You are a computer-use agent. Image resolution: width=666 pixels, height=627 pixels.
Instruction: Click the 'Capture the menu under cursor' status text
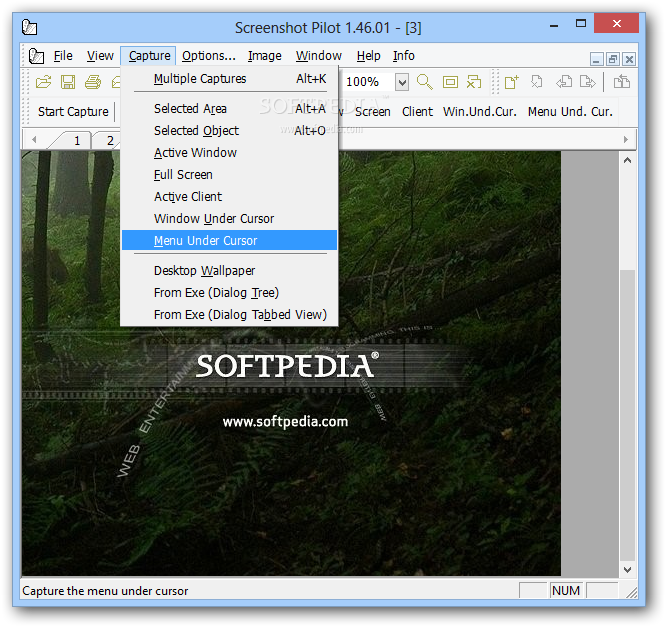tap(105, 591)
